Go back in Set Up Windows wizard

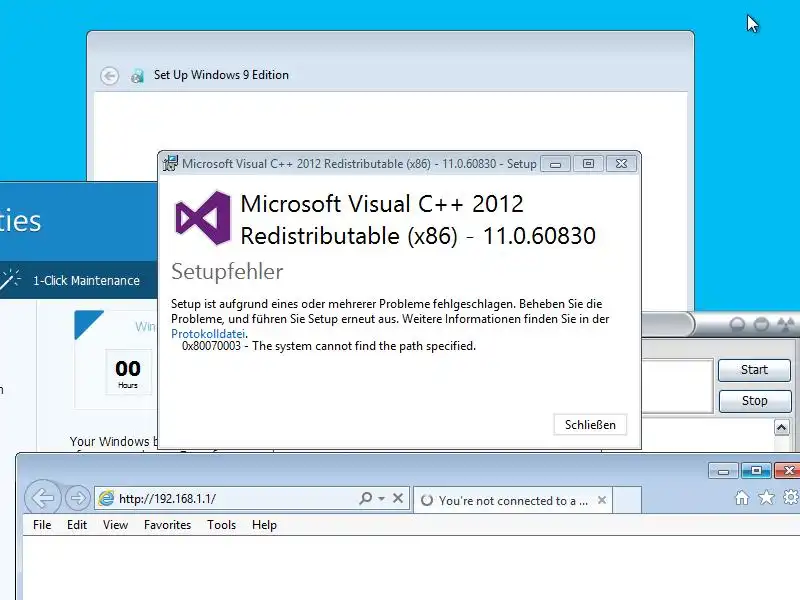109,76
